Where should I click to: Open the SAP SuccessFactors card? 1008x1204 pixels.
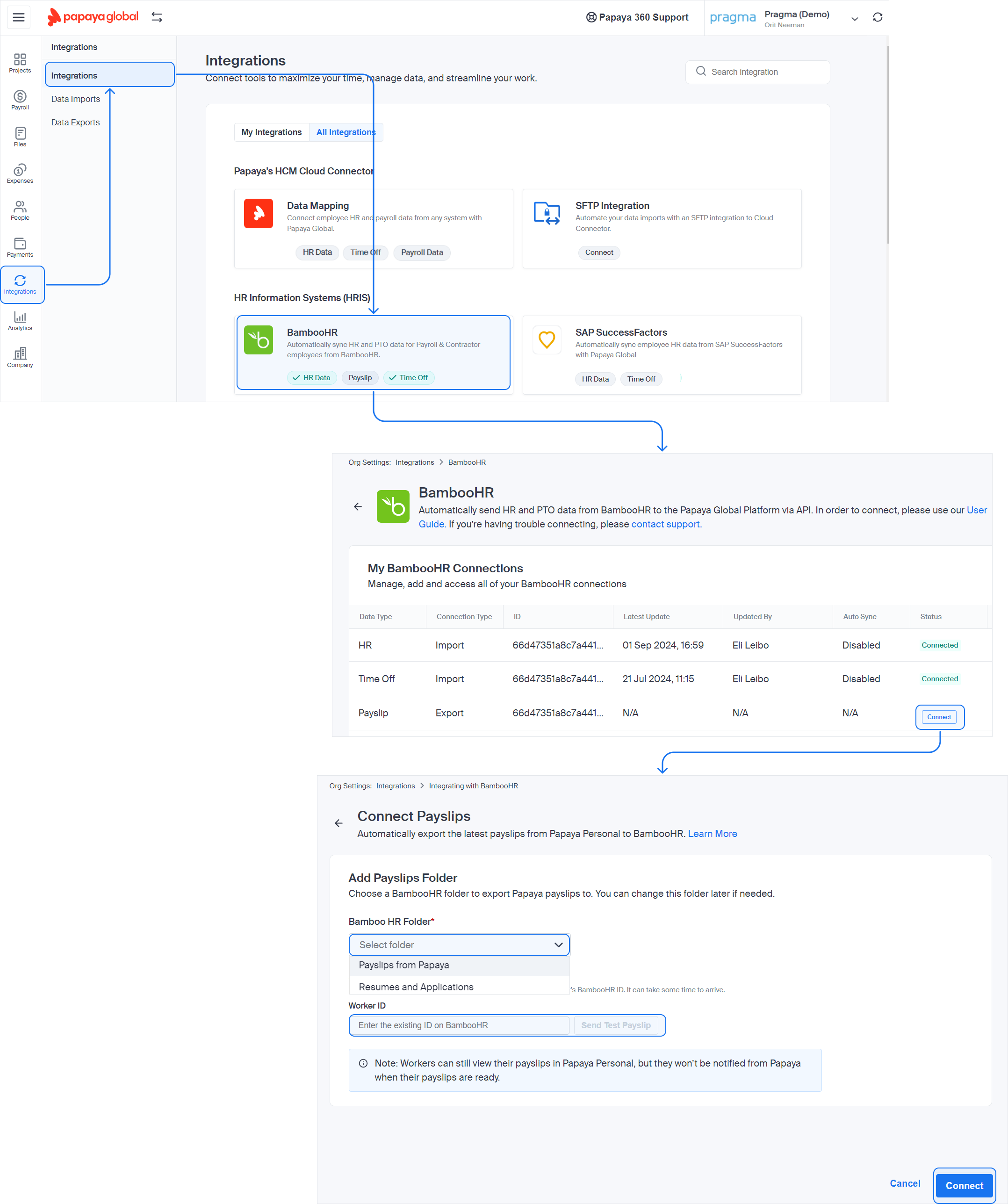662,354
